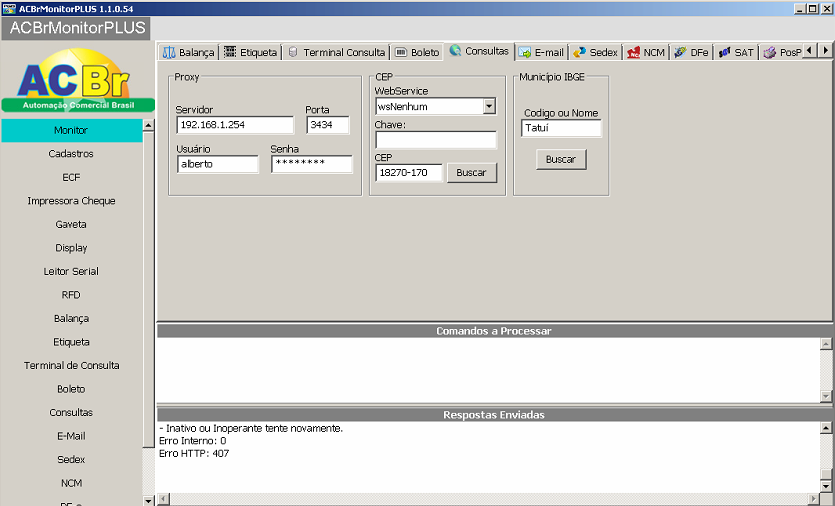The height and width of the screenshot is (506, 835).
Task: Click the DFe tab icon
Action: tap(680, 52)
